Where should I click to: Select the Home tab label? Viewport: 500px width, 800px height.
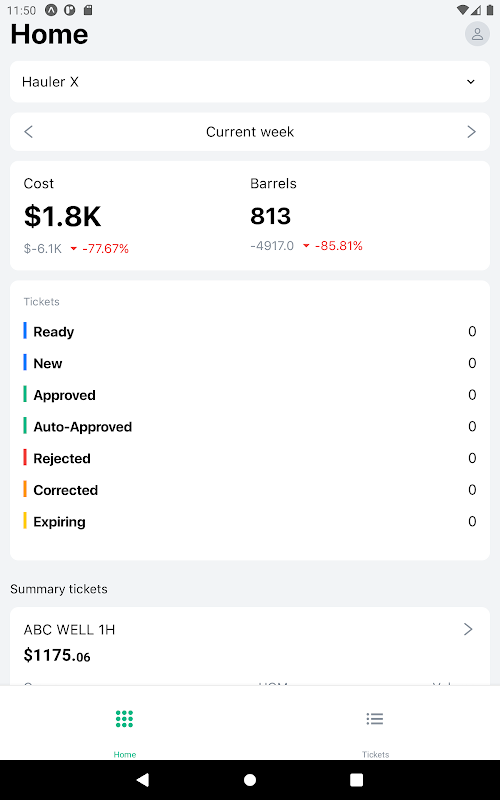(x=124, y=754)
